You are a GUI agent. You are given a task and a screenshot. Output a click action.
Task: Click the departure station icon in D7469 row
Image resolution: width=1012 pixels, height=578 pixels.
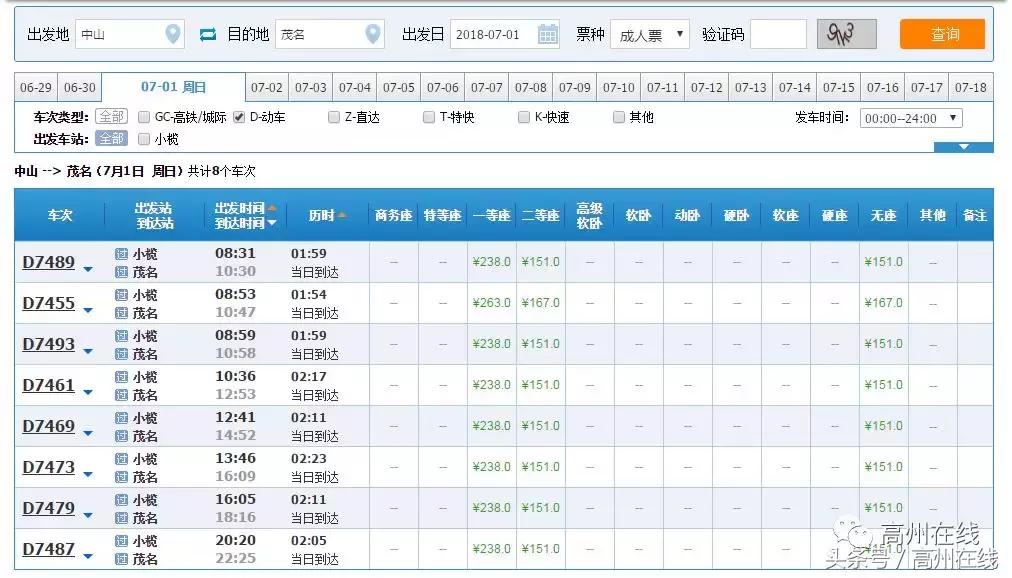[x=121, y=417]
